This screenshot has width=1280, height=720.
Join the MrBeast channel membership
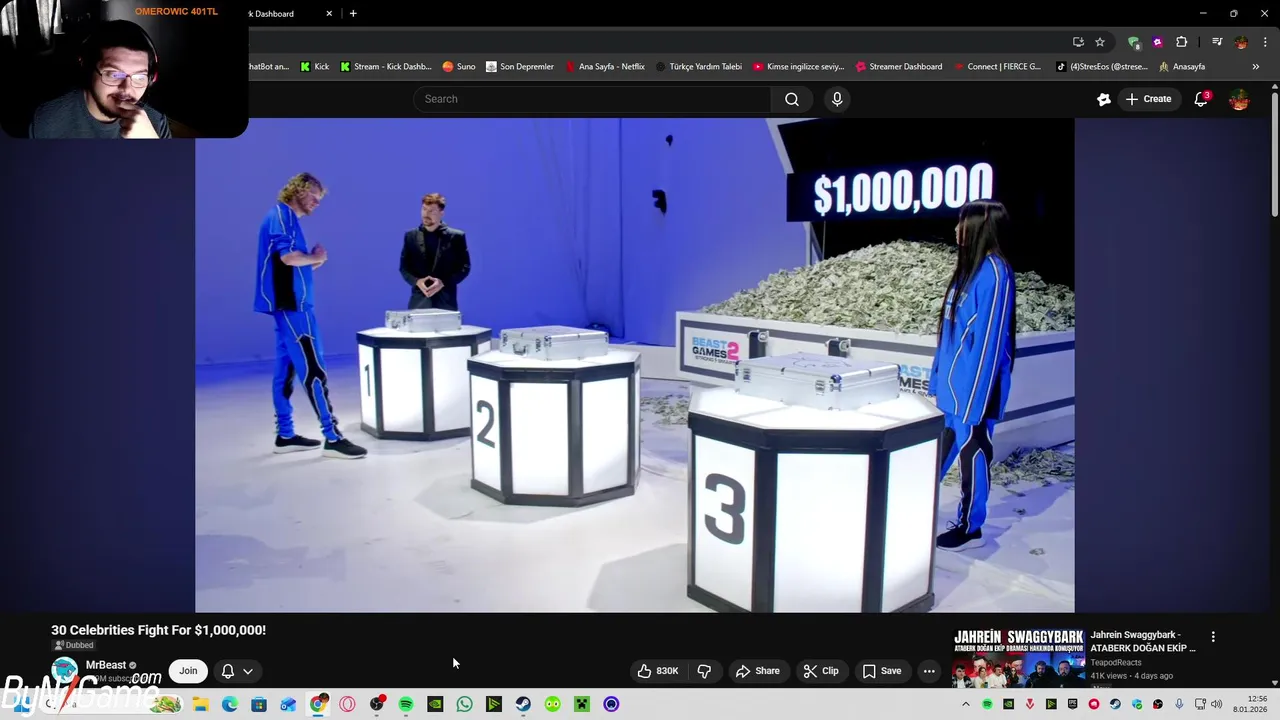coord(188,671)
